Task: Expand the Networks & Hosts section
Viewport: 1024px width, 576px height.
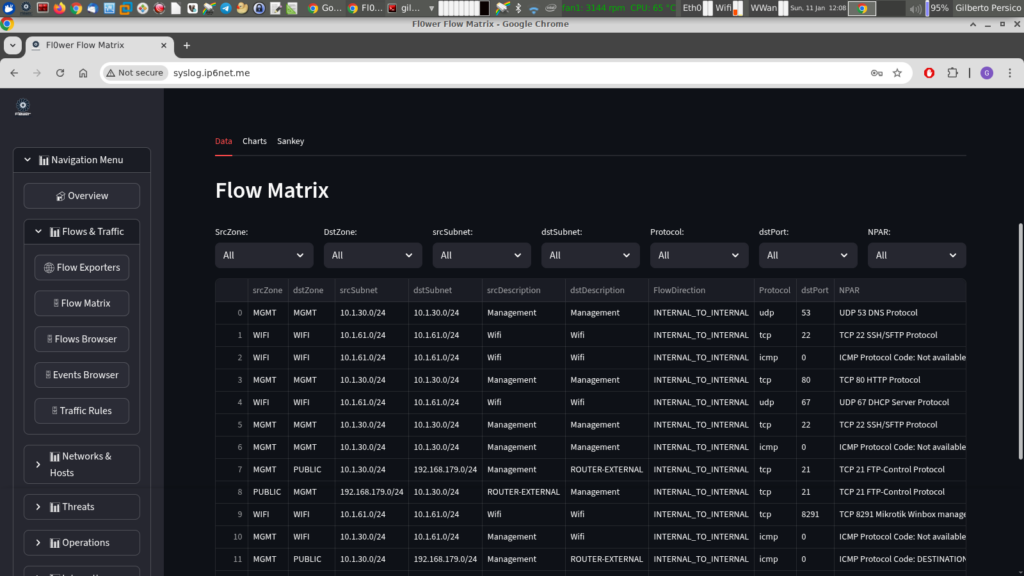Action: 82,464
